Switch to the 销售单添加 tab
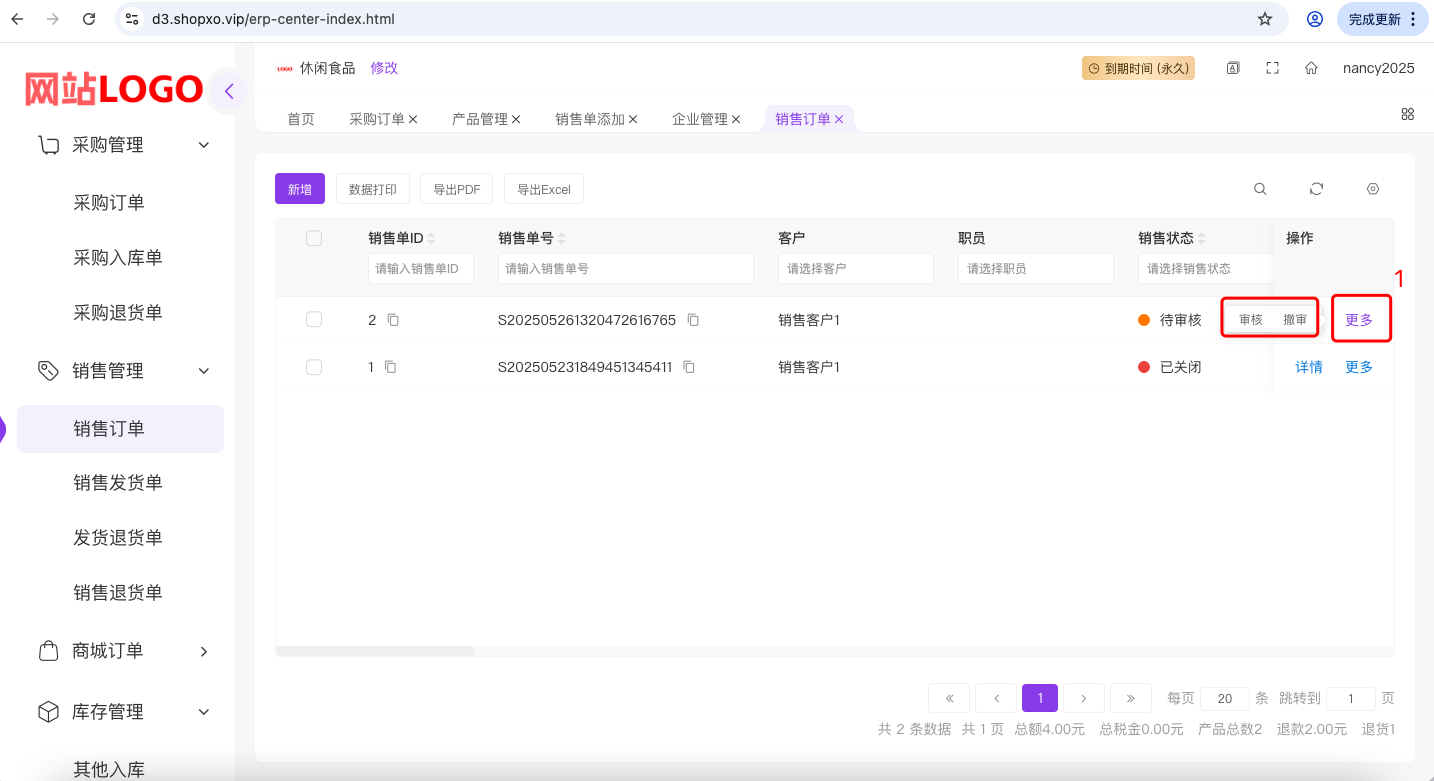 590,119
